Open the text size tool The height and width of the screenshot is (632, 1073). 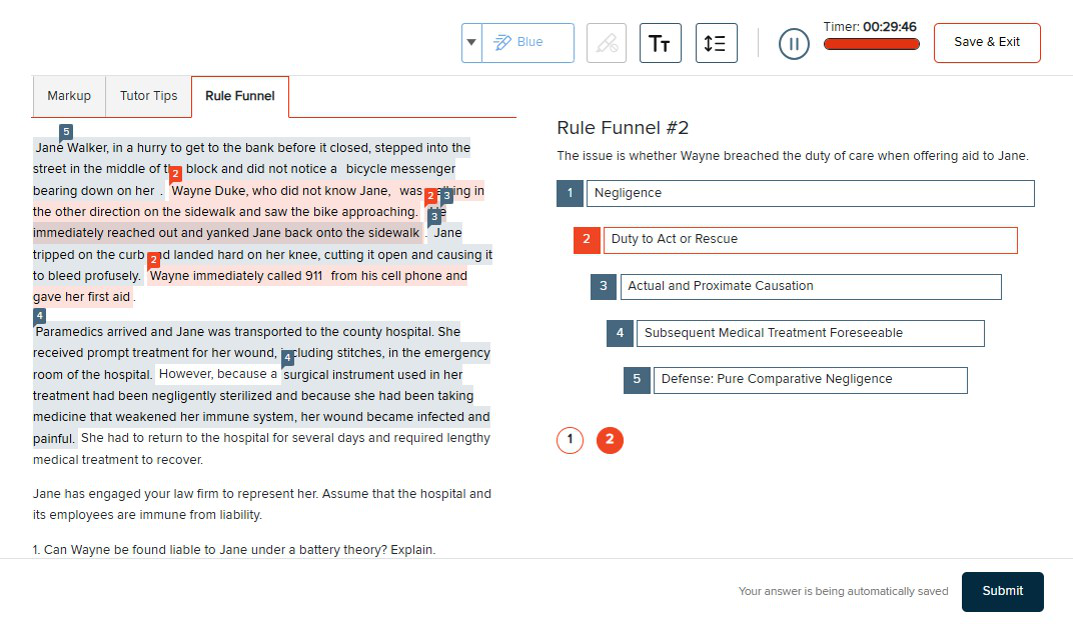pyautogui.click(x=660, y=43)
